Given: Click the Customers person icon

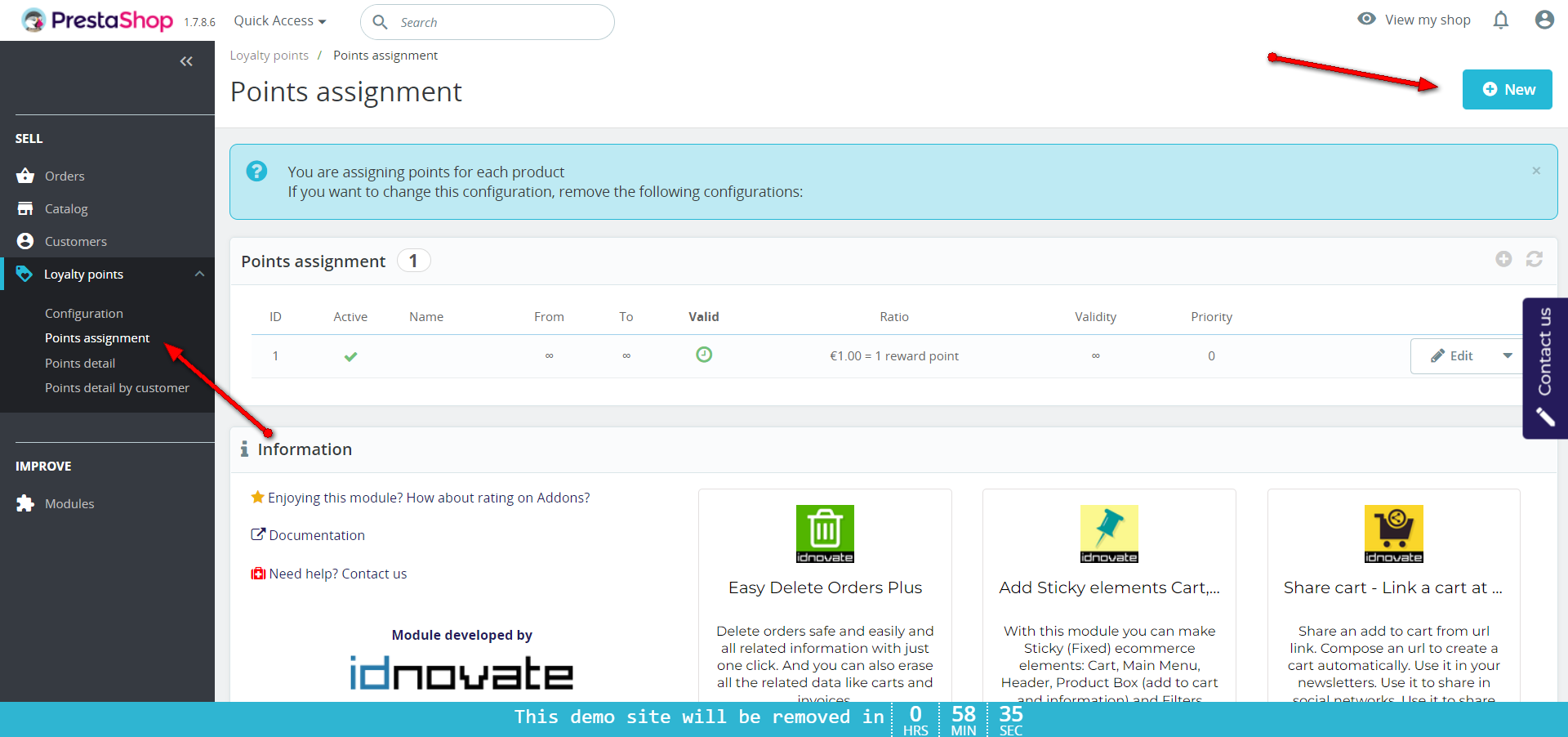Looking at the screenshot, I should pyautogui.click(x=25, y=241).
